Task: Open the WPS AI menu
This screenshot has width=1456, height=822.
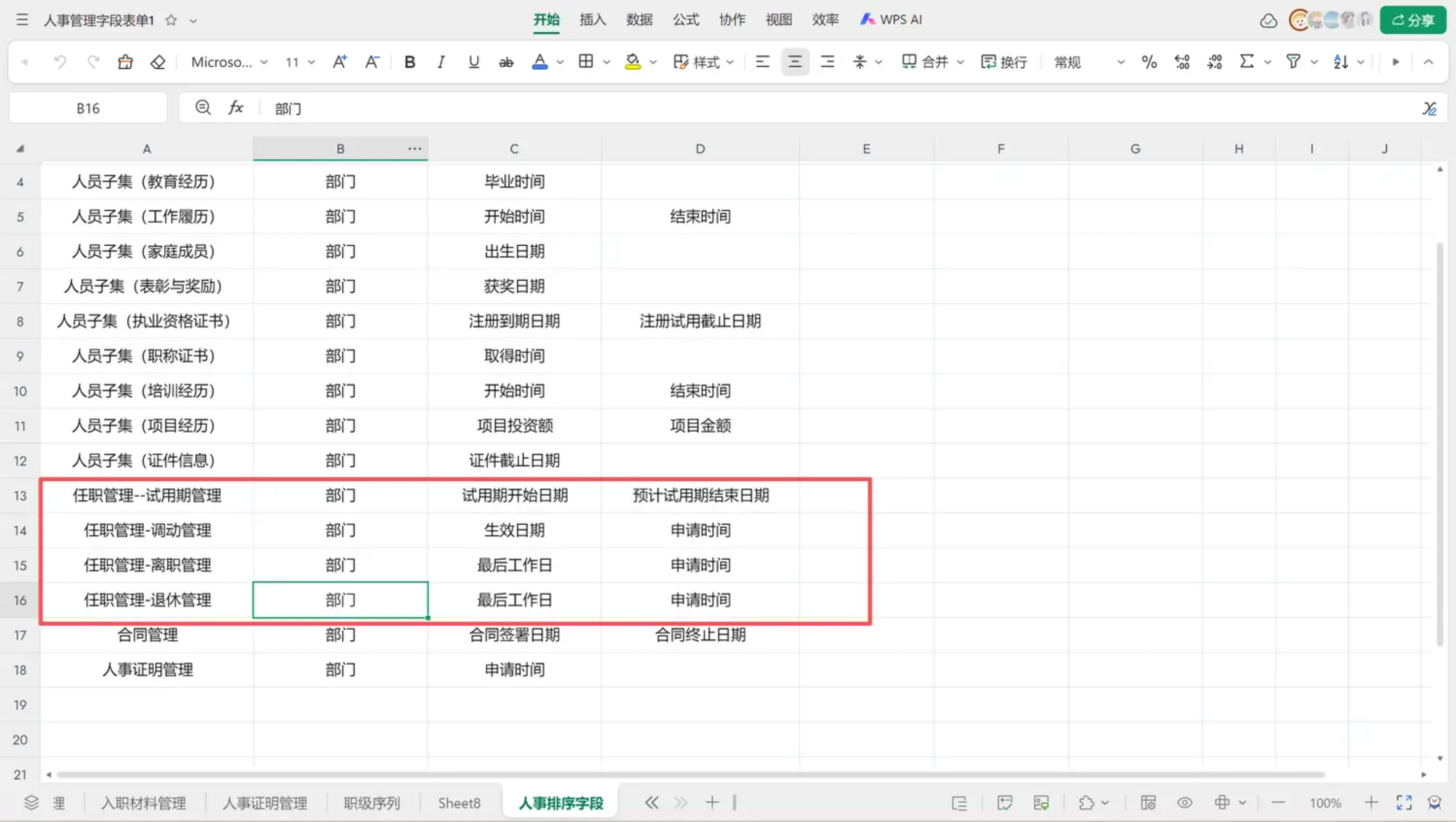Action: coord(891,20)
